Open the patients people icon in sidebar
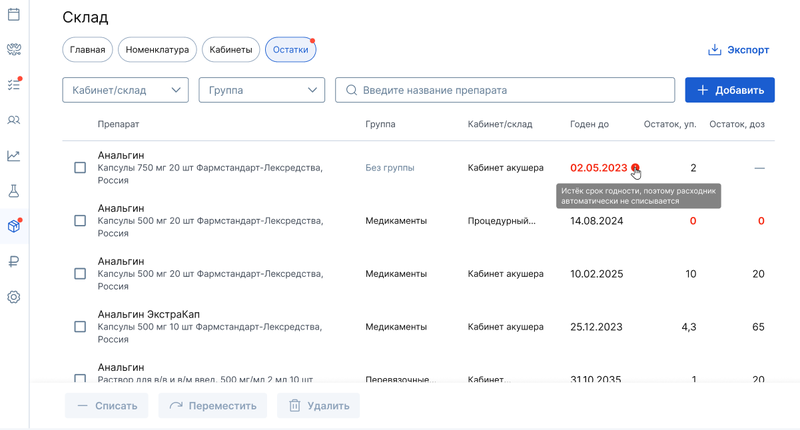This screenshot has width=800, height=430. pyautogui.click(x=14, y=120)
